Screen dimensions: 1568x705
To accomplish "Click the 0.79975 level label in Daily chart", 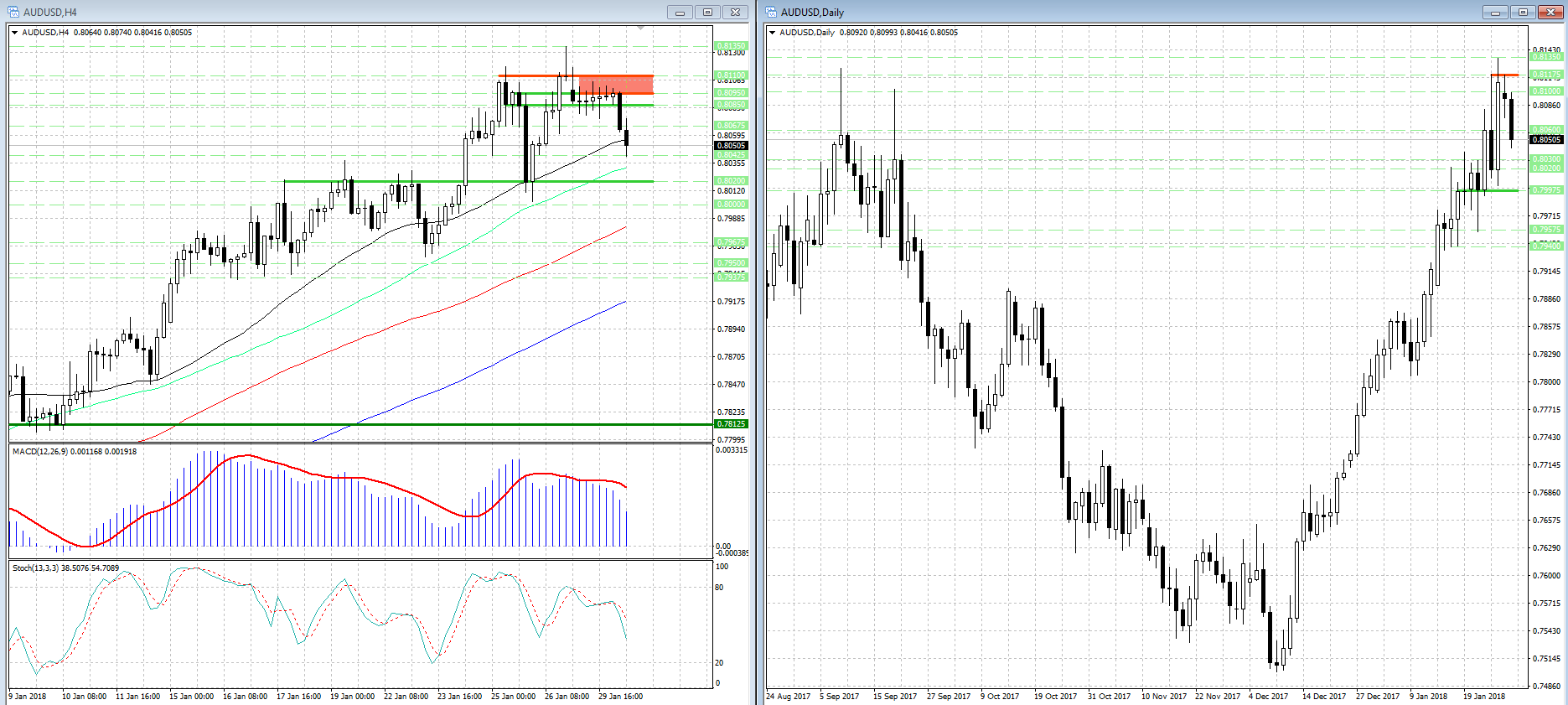I will tap(1547, 190).
